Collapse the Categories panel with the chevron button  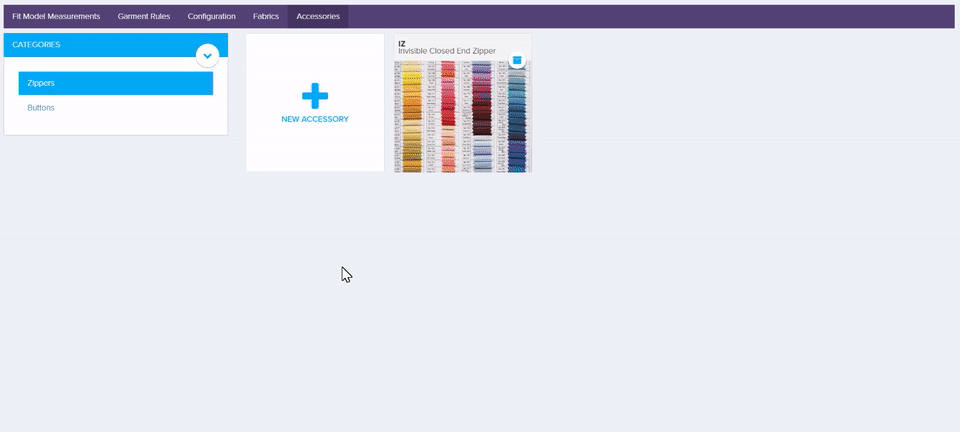207,56
